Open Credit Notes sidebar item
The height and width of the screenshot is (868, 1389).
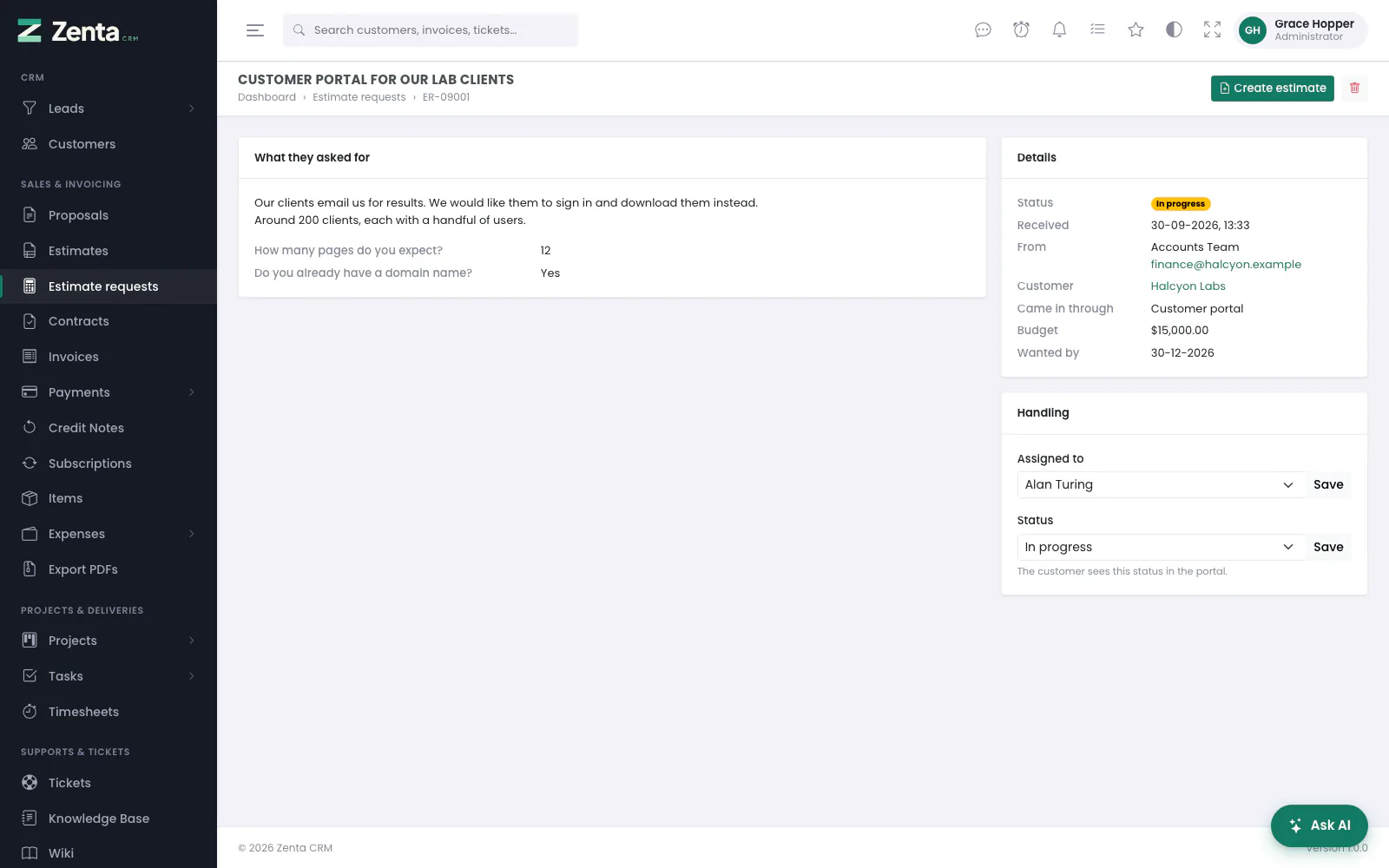[109, 428]
